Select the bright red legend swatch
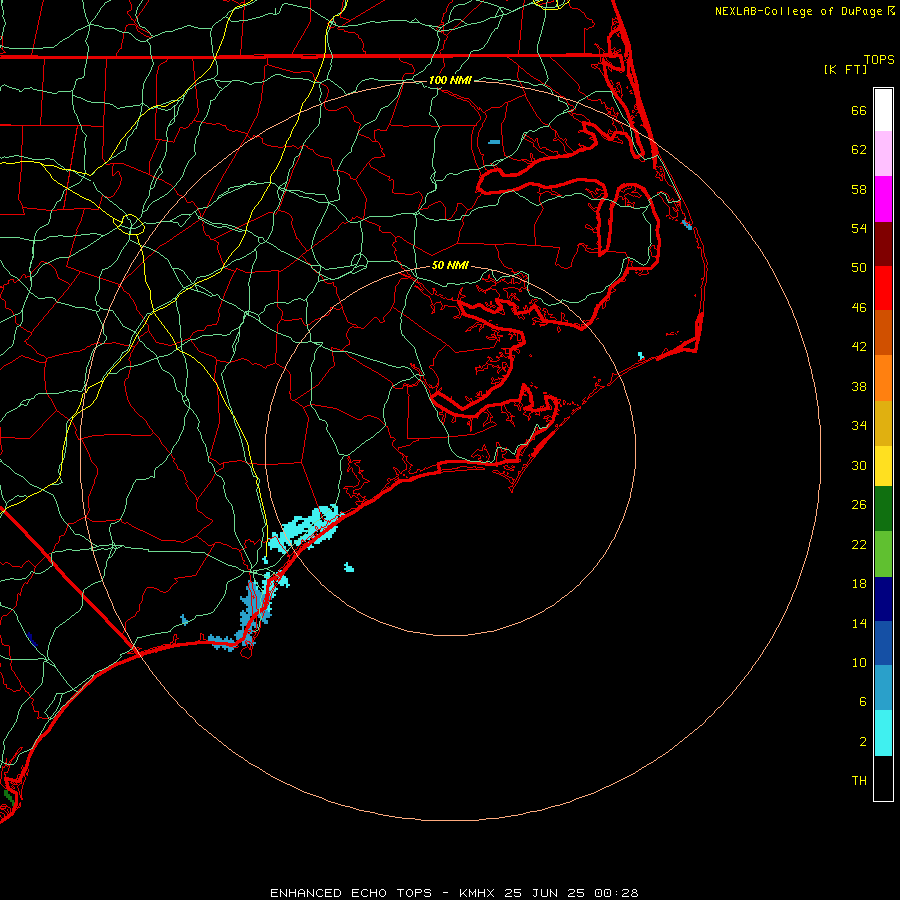This screenshot has width=900, height=900. (x=883, y=288)
